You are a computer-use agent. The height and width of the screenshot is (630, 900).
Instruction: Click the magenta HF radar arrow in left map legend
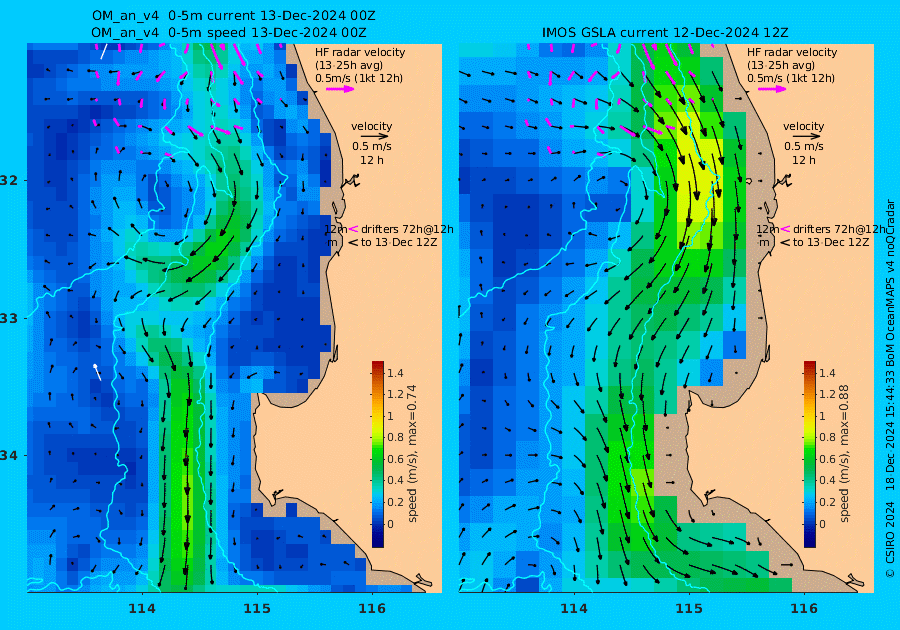click(x=340, y=89)
